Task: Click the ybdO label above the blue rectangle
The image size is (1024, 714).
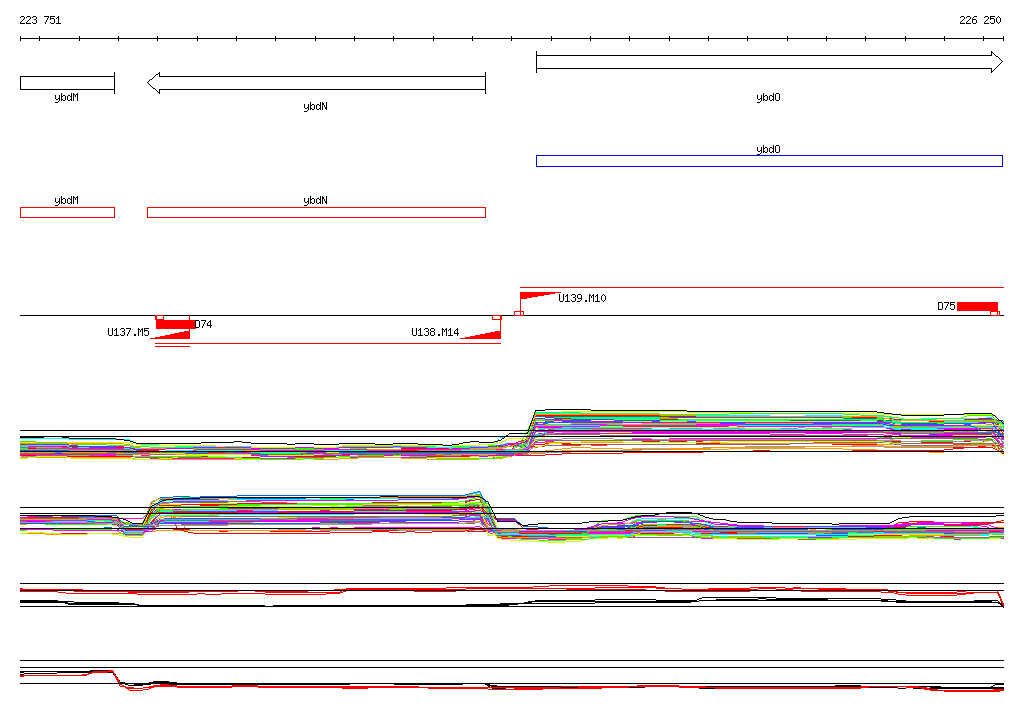Action: tap(769, 149)
